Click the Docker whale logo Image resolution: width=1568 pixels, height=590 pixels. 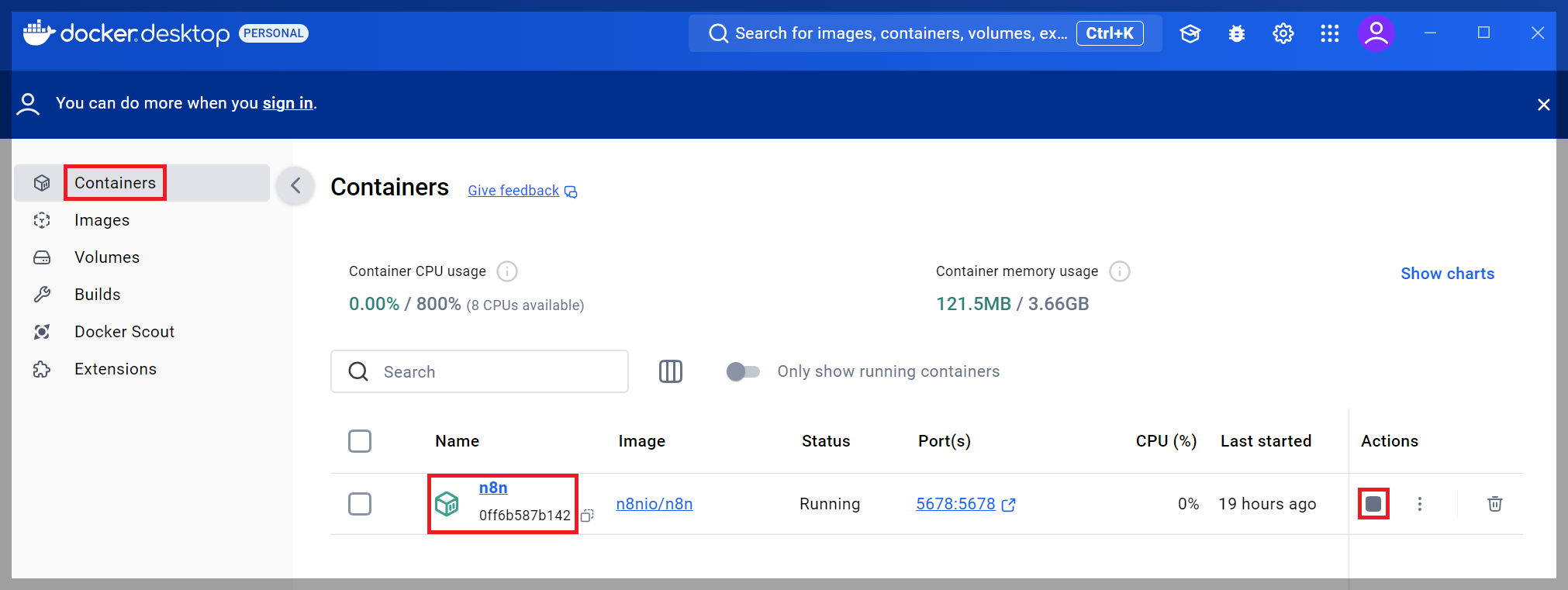[x=39, y=33]
